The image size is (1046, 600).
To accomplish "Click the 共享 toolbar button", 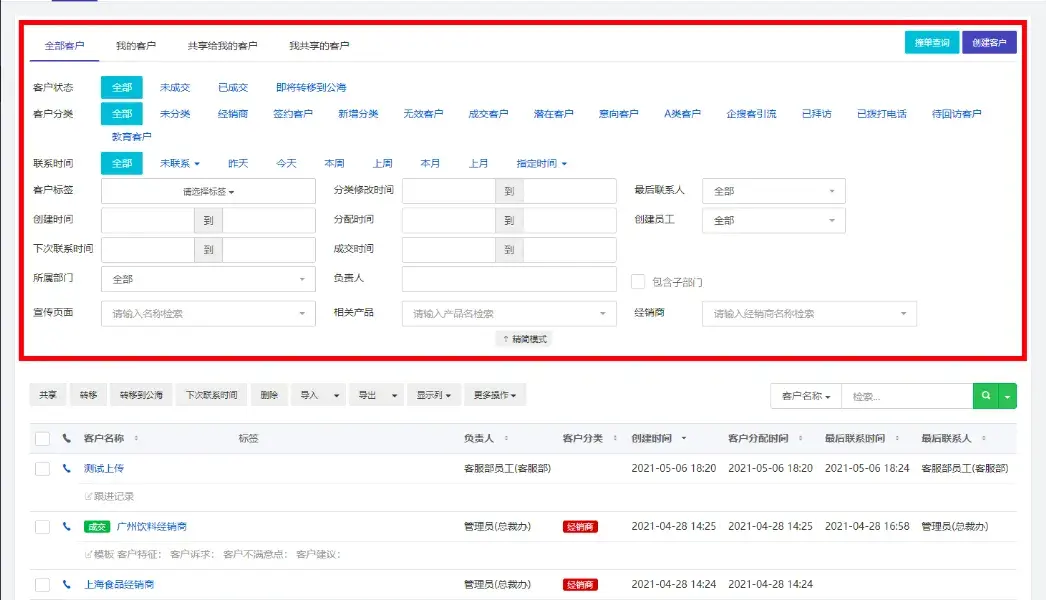I will click(47, 395).
